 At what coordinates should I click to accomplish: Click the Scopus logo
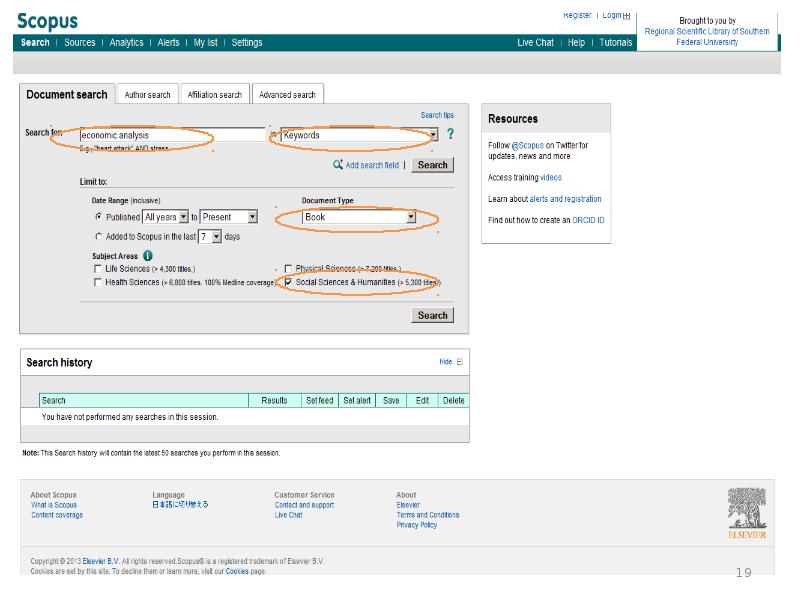pyautogui.click(x=47, y=21)
